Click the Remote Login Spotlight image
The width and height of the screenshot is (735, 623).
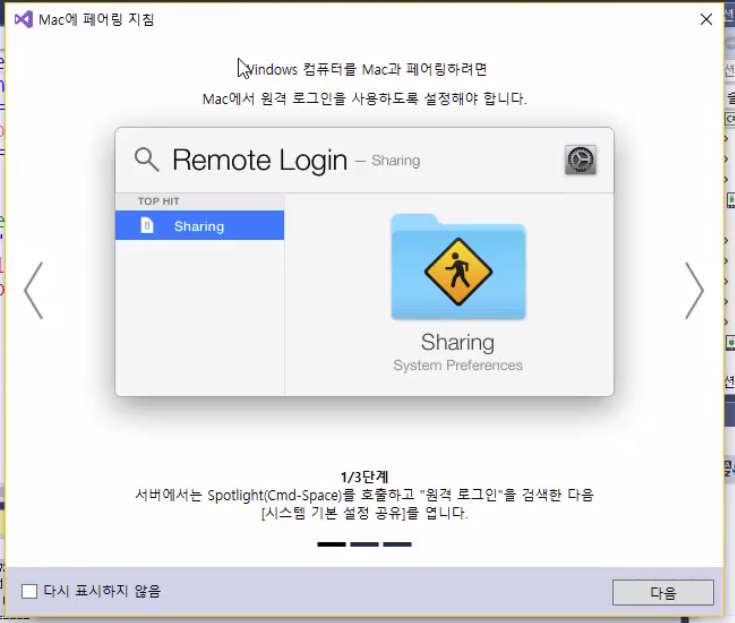pyautogui.click(x=364, y=262)
